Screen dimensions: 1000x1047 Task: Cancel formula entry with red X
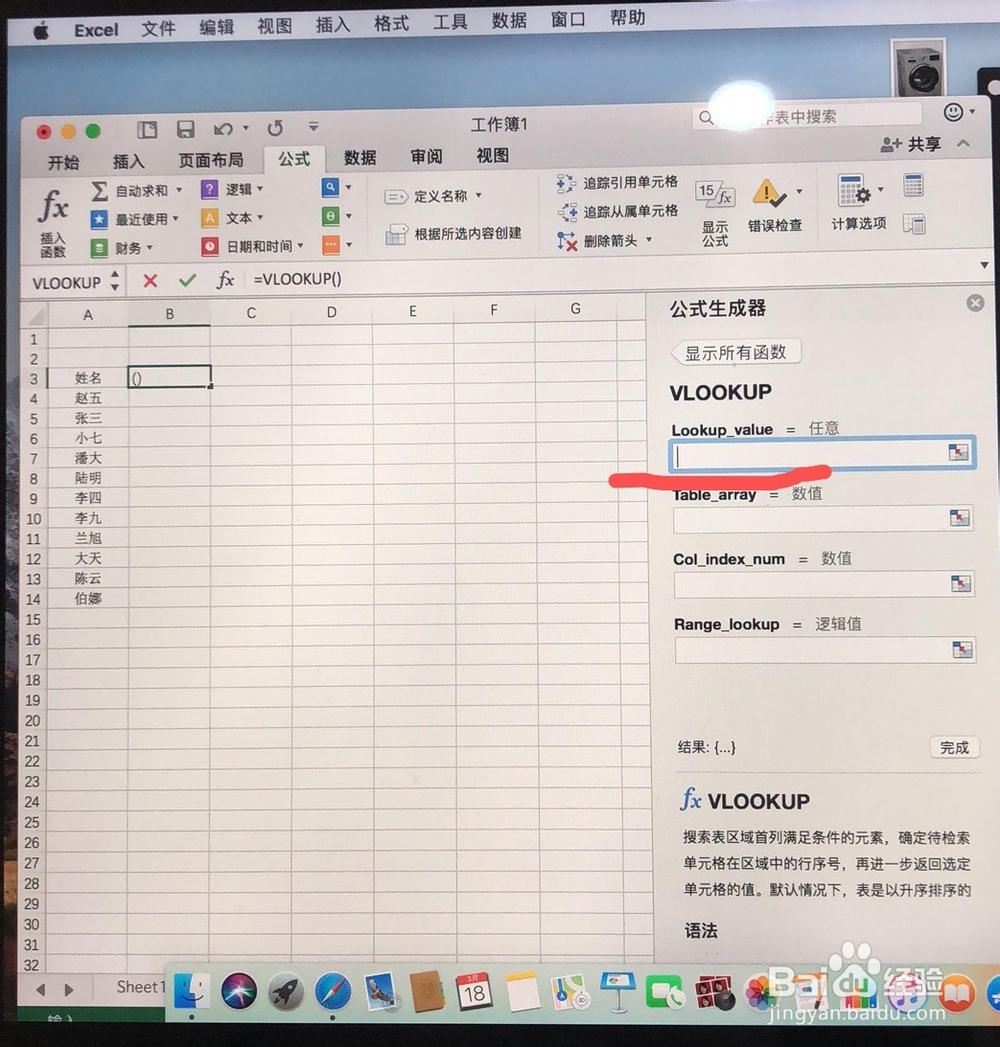[150, 281]
